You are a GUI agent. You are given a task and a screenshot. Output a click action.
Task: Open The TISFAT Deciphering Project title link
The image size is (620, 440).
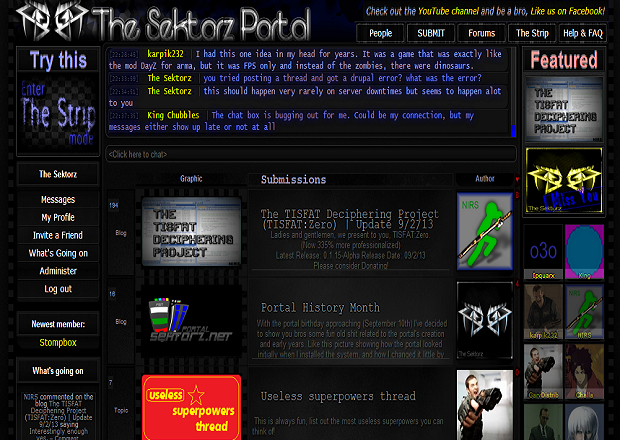point(350,219)
